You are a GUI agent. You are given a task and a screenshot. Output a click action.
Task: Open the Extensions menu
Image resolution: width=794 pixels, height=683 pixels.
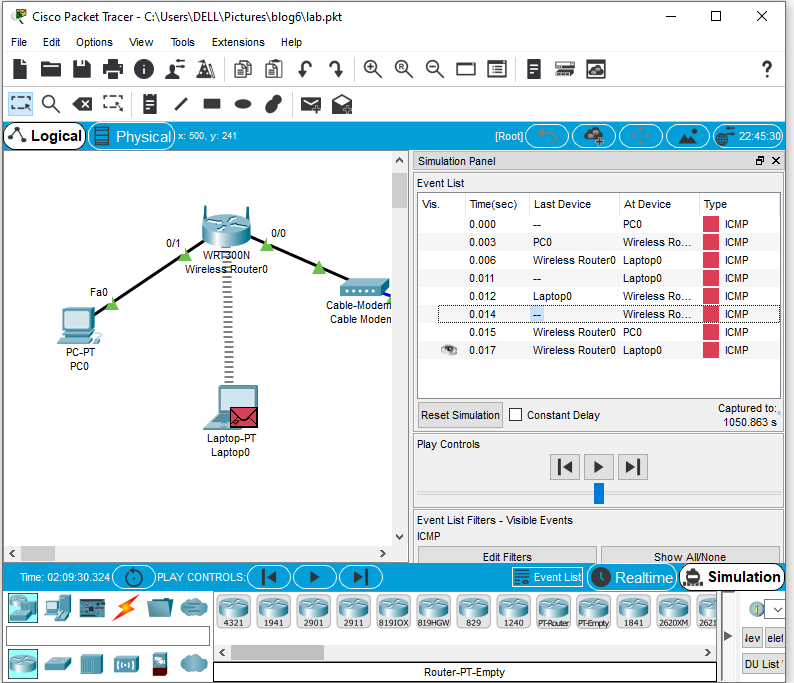238,42
